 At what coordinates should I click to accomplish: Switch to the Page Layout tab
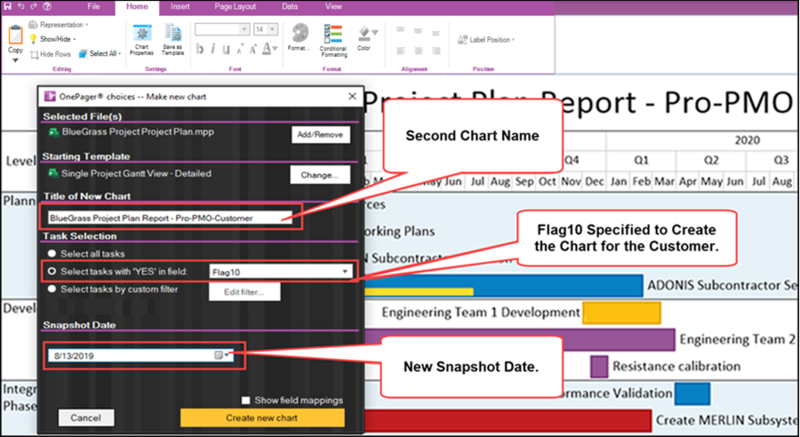pos(235,7)
